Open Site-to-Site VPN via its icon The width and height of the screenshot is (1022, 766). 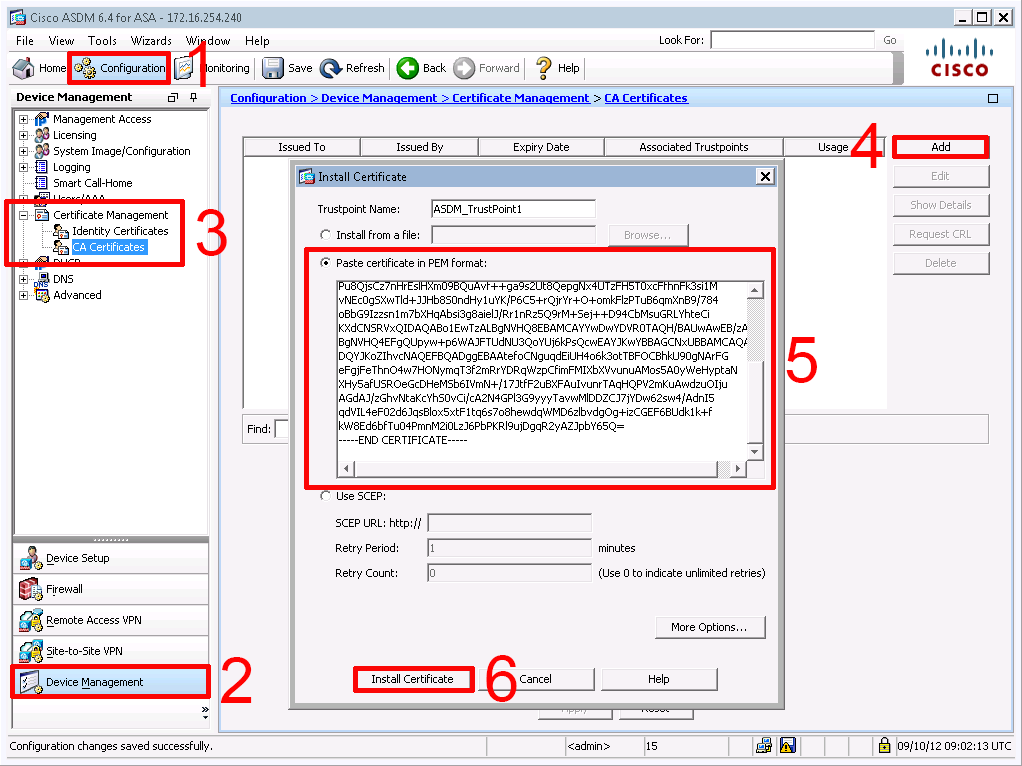point(31,651)
